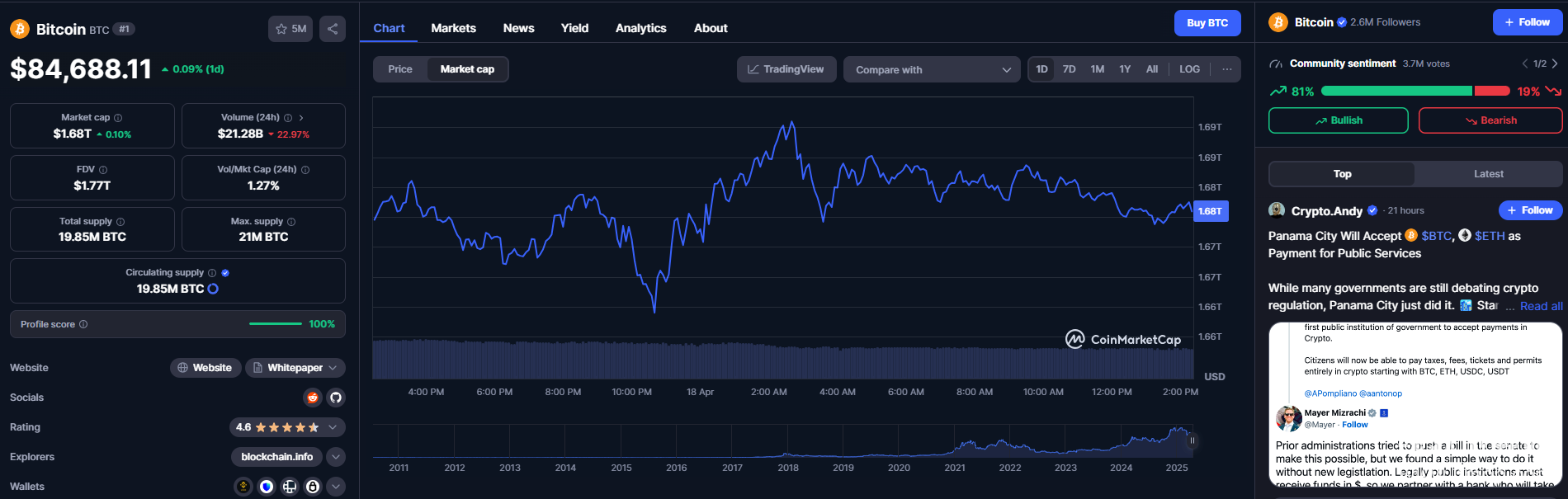Click Read all on Crypto.Andy post
The image size is (1568, 499).
1541,306
